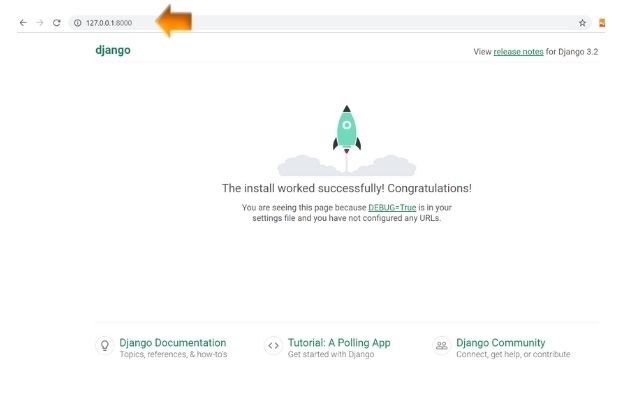Viewport: 620px width, 400px height.
Task: Open the DEBUG=True link
Action: pos(392,208)
